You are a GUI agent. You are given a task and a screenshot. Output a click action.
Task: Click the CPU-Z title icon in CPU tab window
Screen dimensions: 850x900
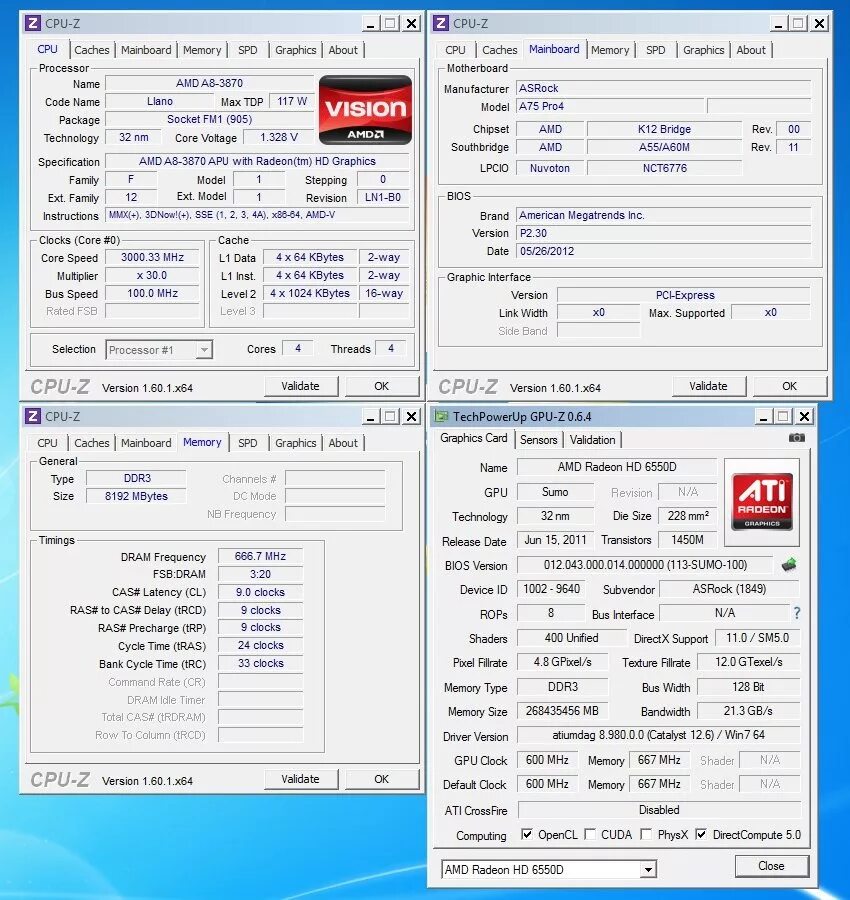[x=33, y=24]
